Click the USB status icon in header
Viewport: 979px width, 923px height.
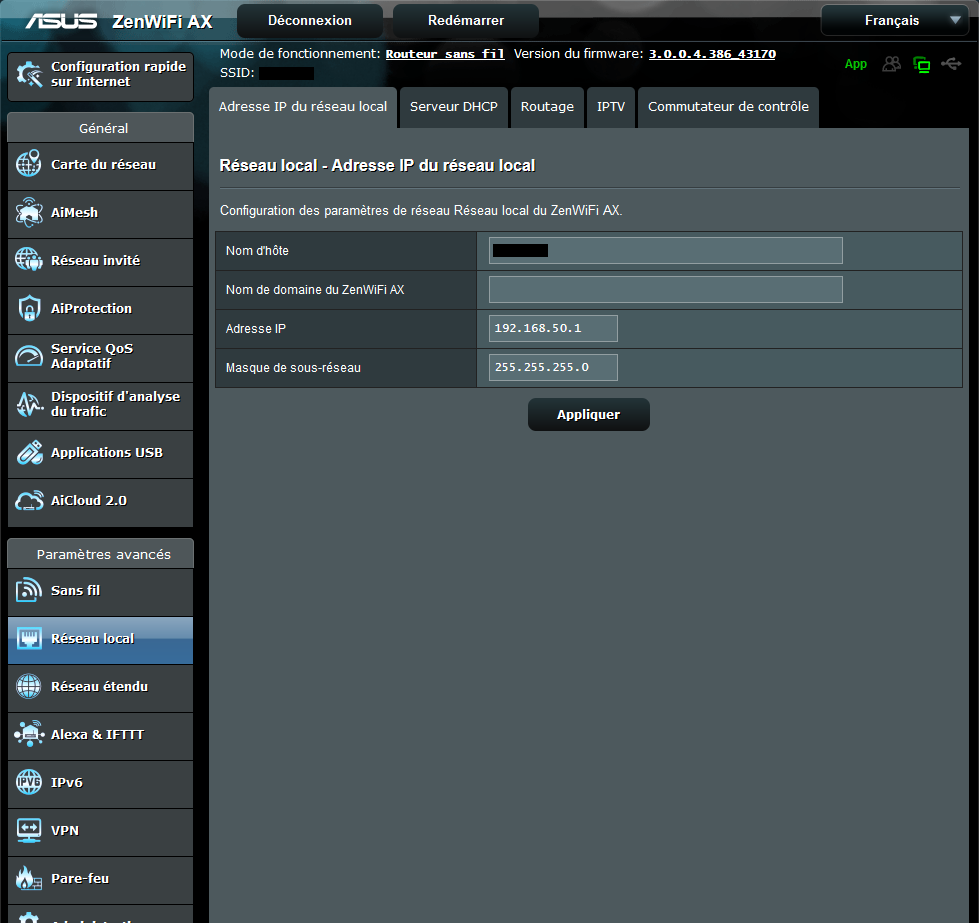(952, 64)
